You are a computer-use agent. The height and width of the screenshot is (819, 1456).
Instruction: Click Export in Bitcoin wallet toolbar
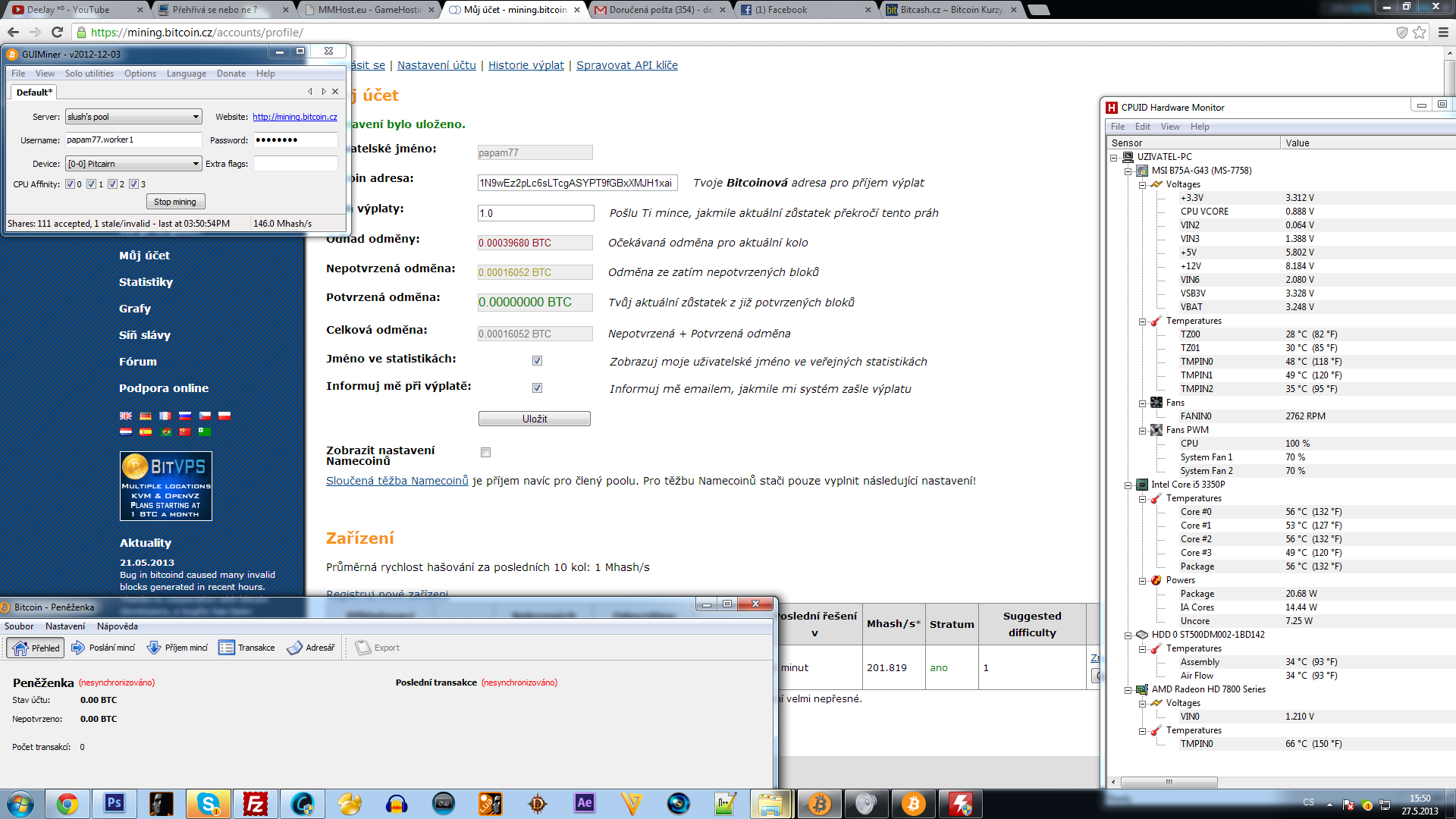(x=378, y=648)
